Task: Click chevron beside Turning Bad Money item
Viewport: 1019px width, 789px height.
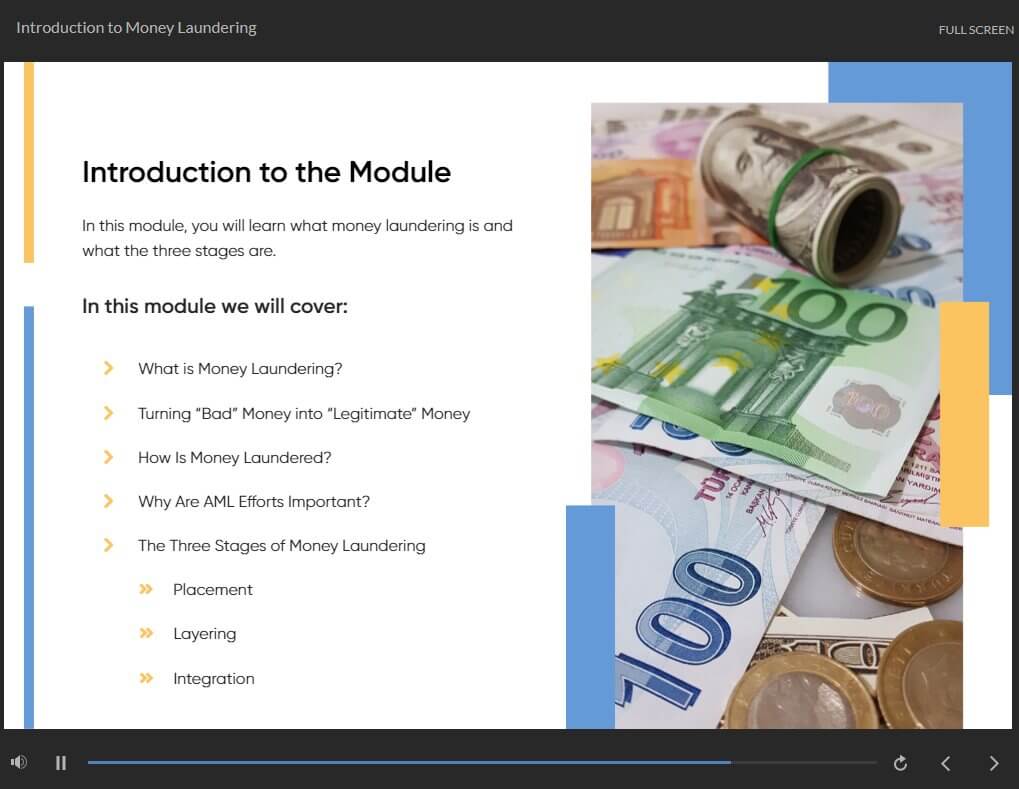Action: (x=109, y=413)
